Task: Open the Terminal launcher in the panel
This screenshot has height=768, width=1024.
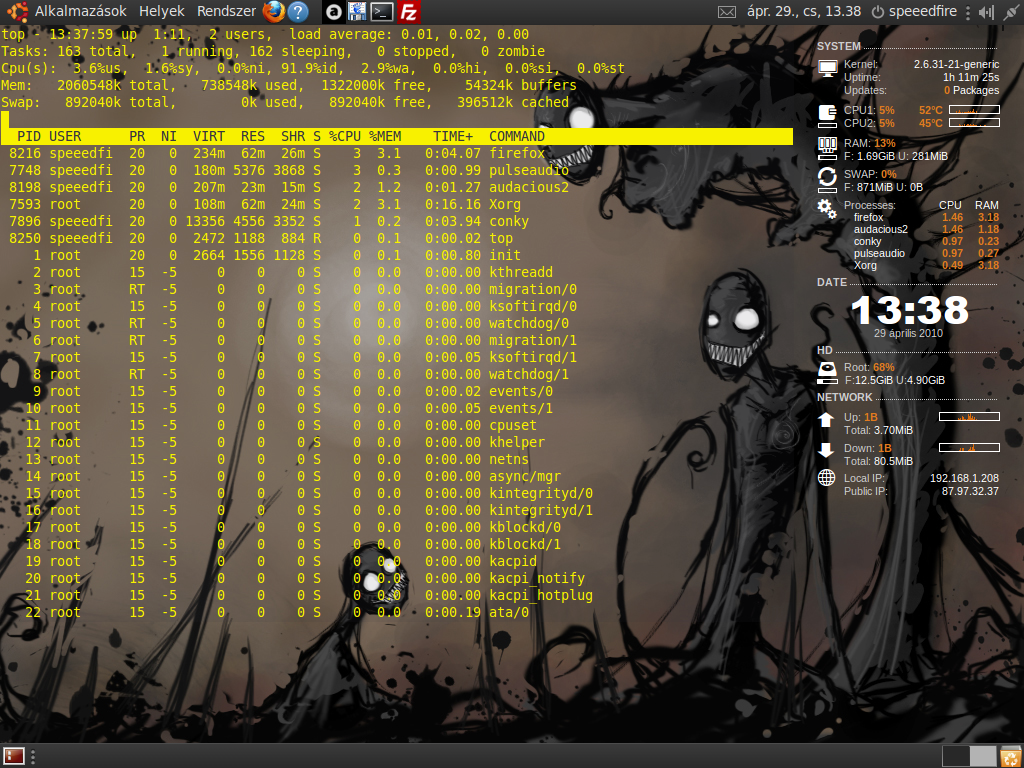Action: 382,11
